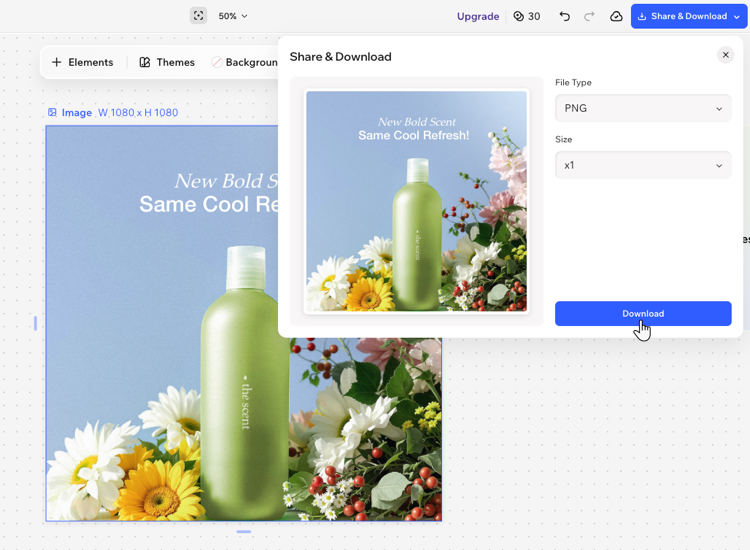Open the Elements menu
The width and height of the screenshot is (750, 550).
coord(83,62)
